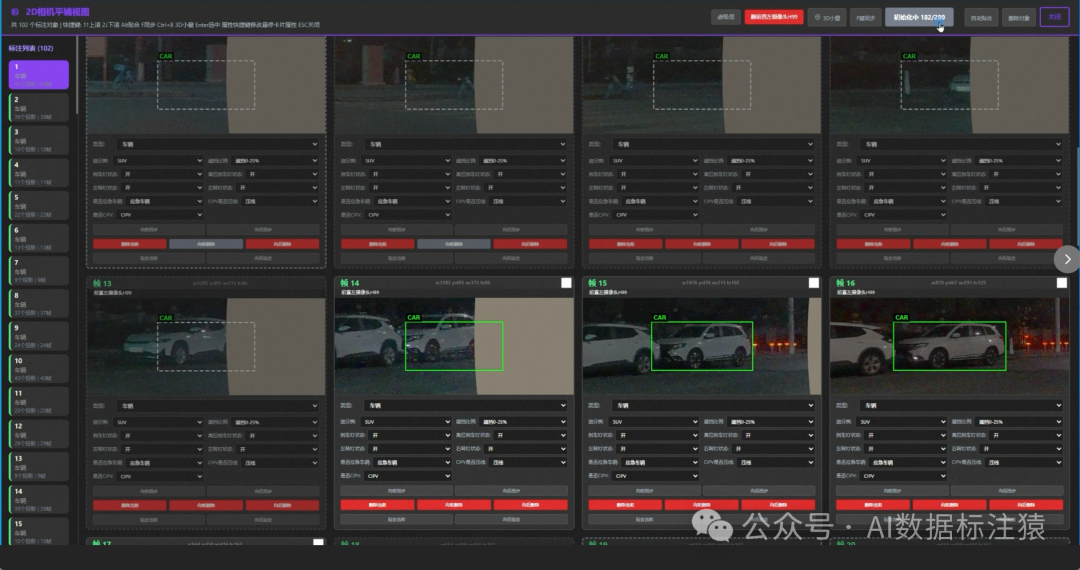The image size is (1080, 570).
Task: Open the 刹车灯状态 dropdown in frame 15
Action: click(x=660, y=435)
